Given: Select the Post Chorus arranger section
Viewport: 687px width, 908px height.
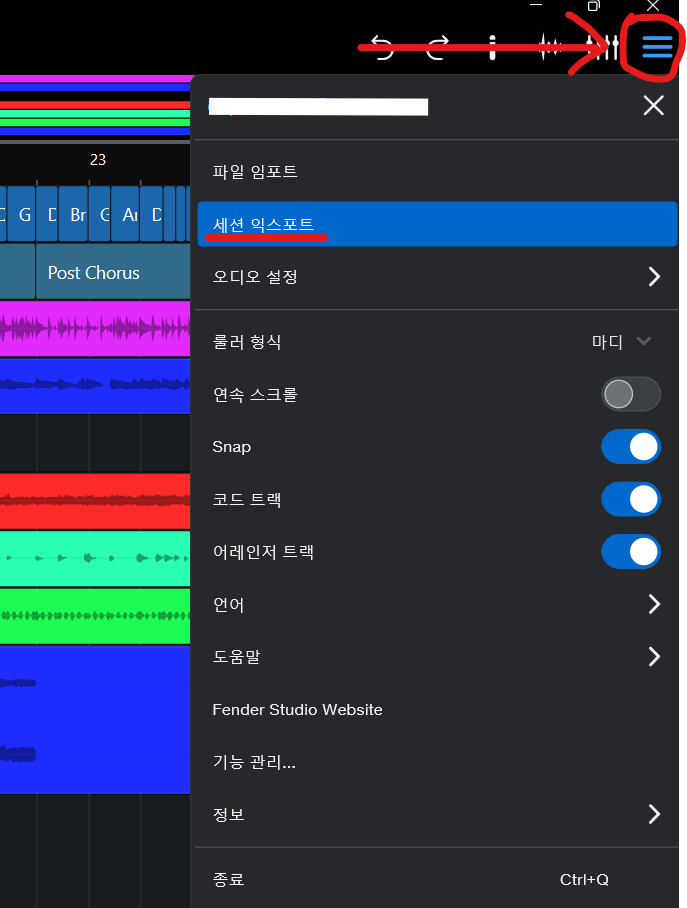Looking at the screenshot, I should tap(94, 273).
